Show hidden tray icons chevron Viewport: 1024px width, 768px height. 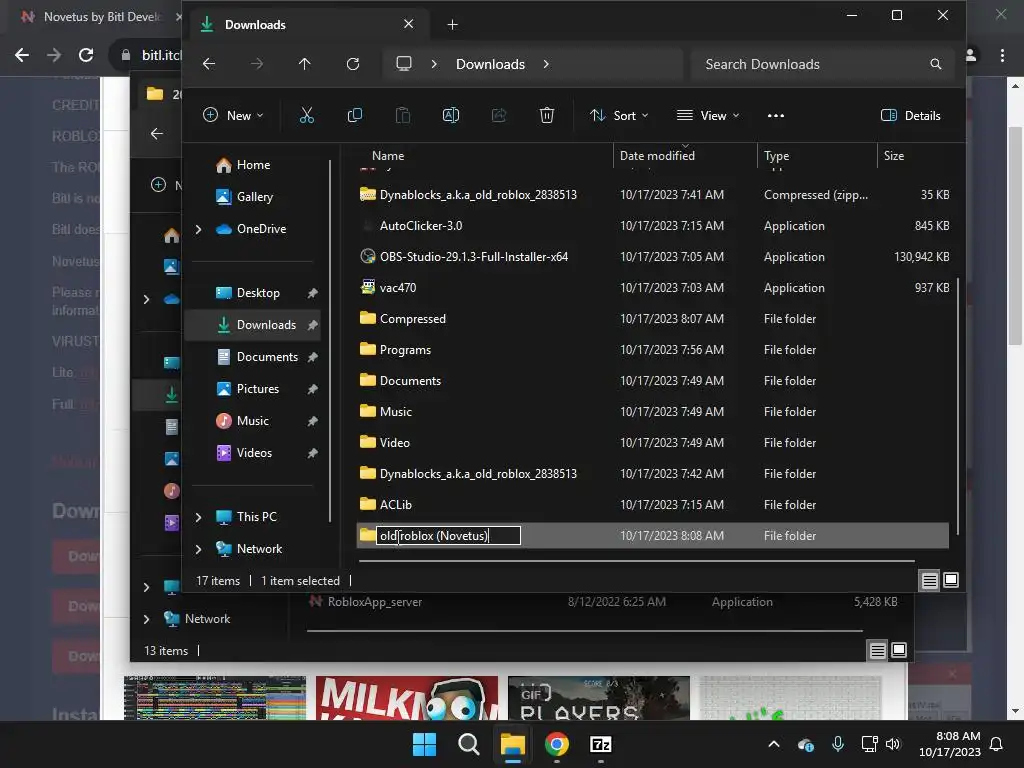pyautogui.click(x=774, y=744)
